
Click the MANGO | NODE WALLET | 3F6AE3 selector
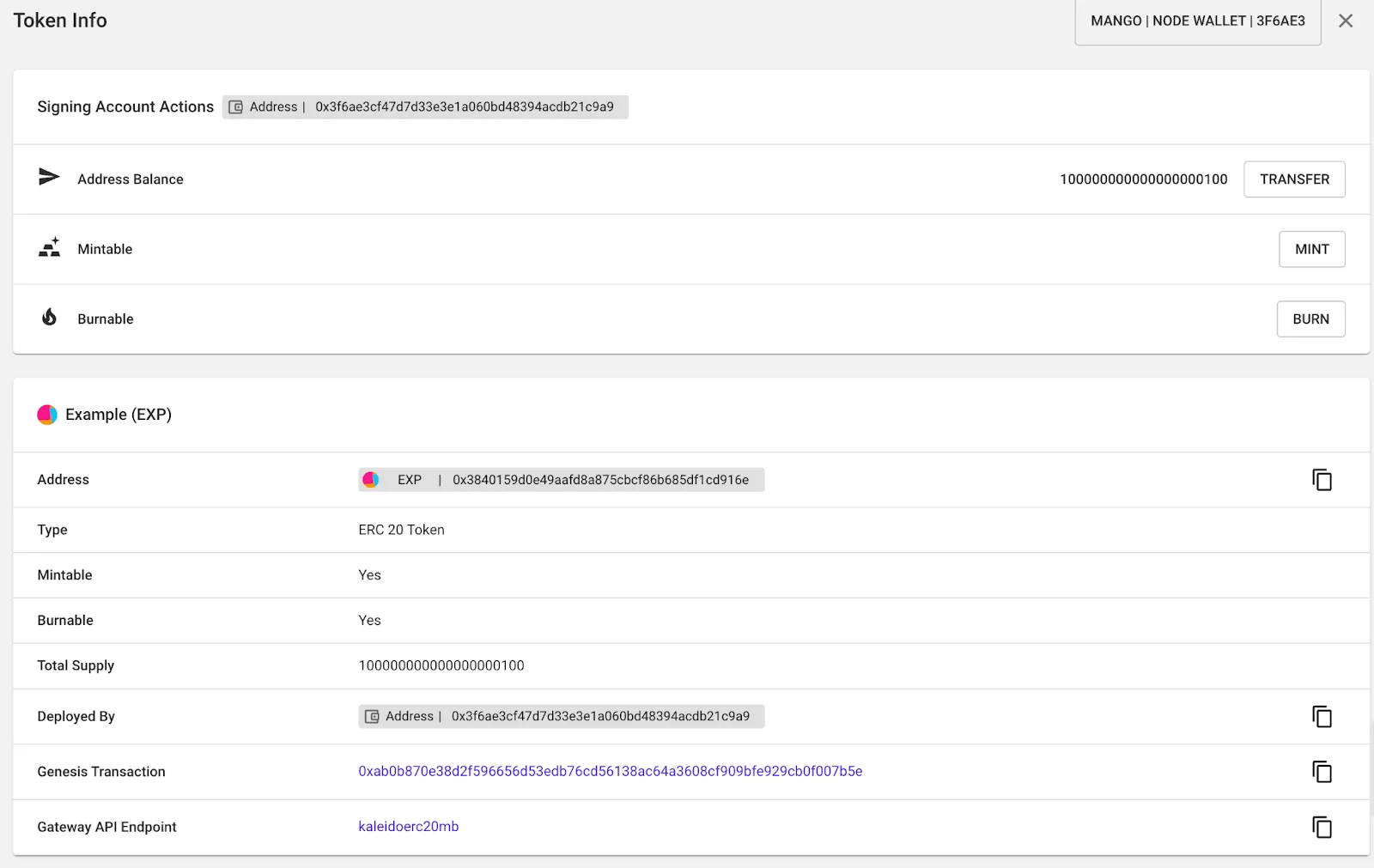1196,21
